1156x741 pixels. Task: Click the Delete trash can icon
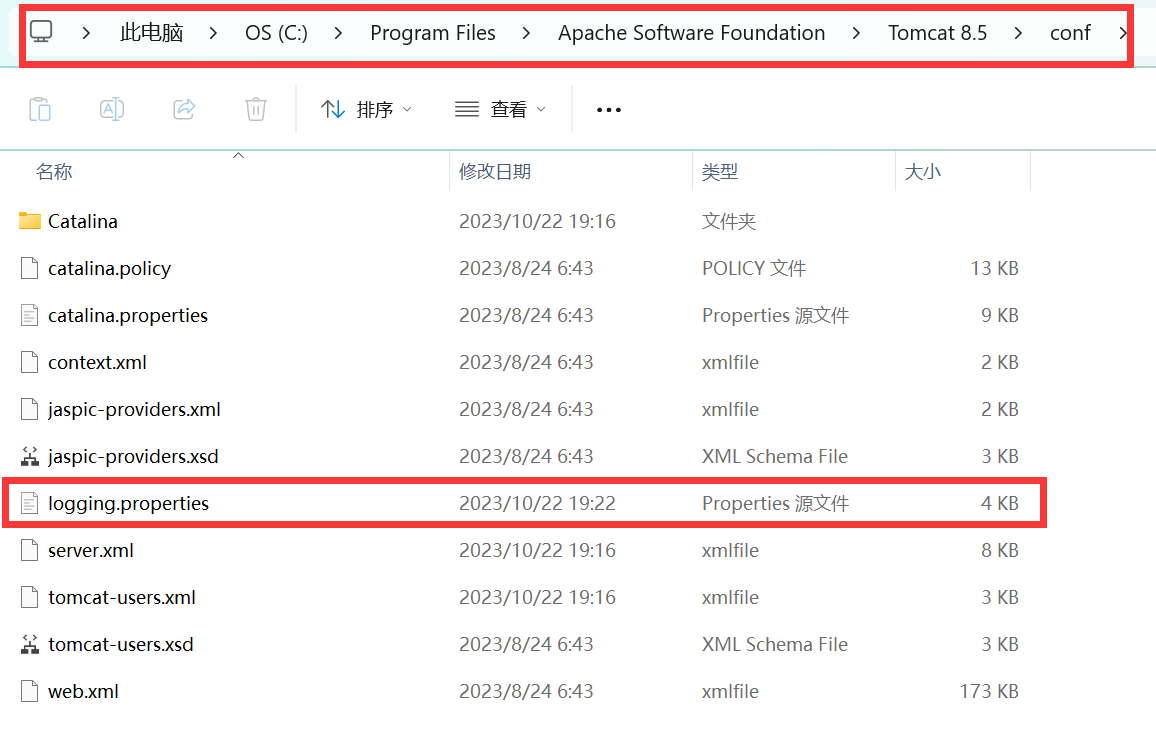click(256, 109)
